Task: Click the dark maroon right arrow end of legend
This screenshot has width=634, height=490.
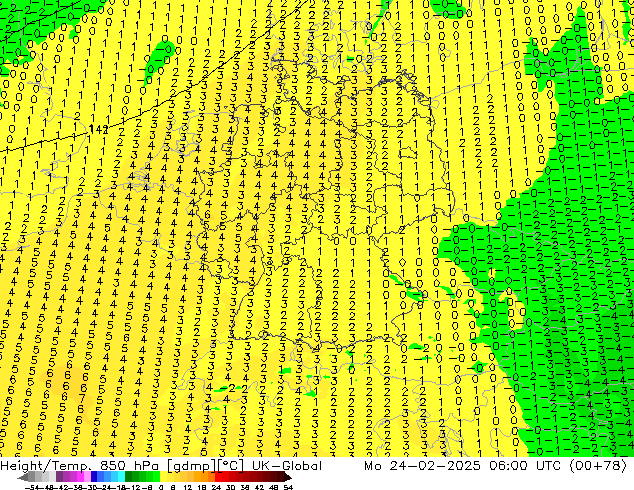Action: [x=288, y=477]
